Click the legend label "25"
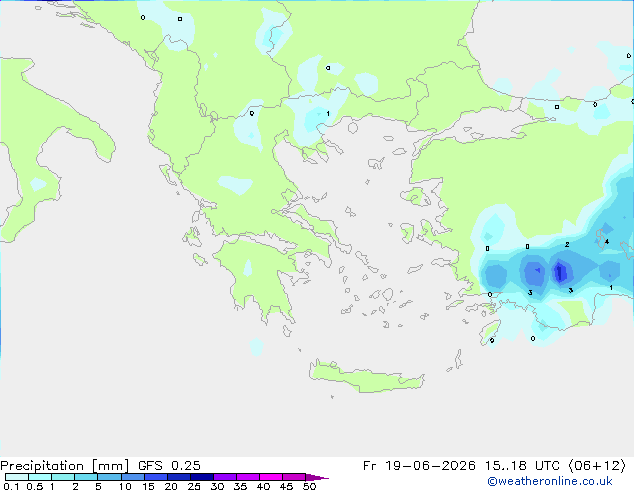The height and width of the screenshot is (490, 634). [x=194, y=486]
